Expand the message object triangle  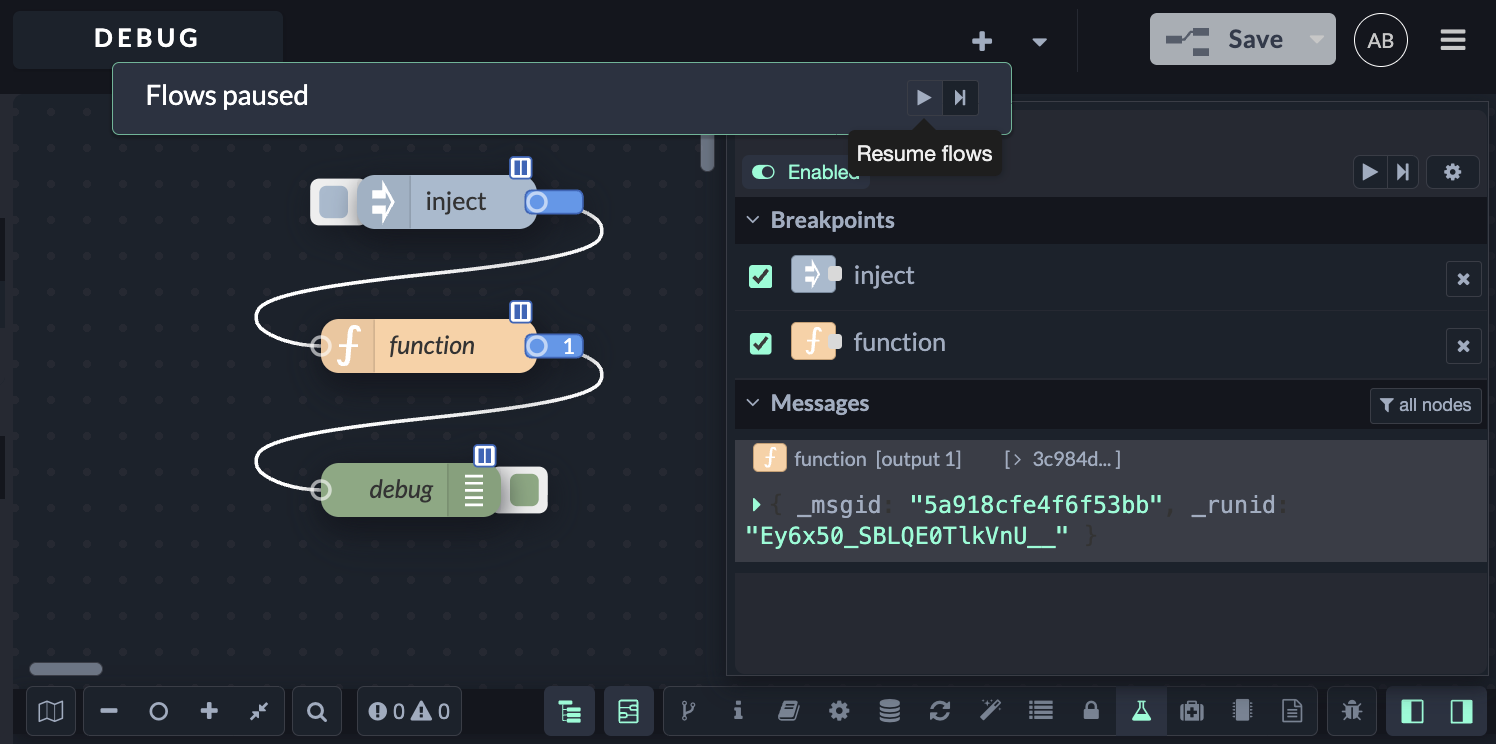point(757,505)
